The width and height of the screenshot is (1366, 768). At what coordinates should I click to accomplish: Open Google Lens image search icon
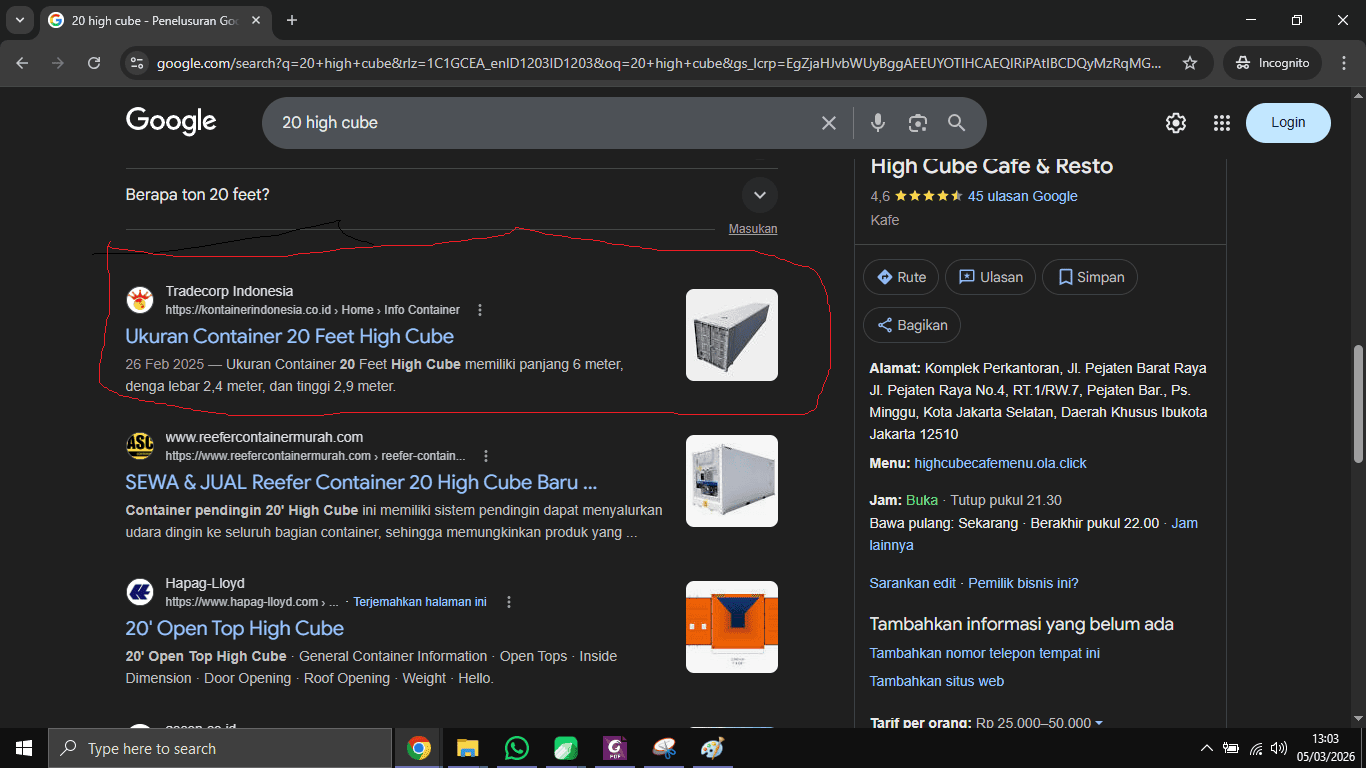tap(917, 123)
